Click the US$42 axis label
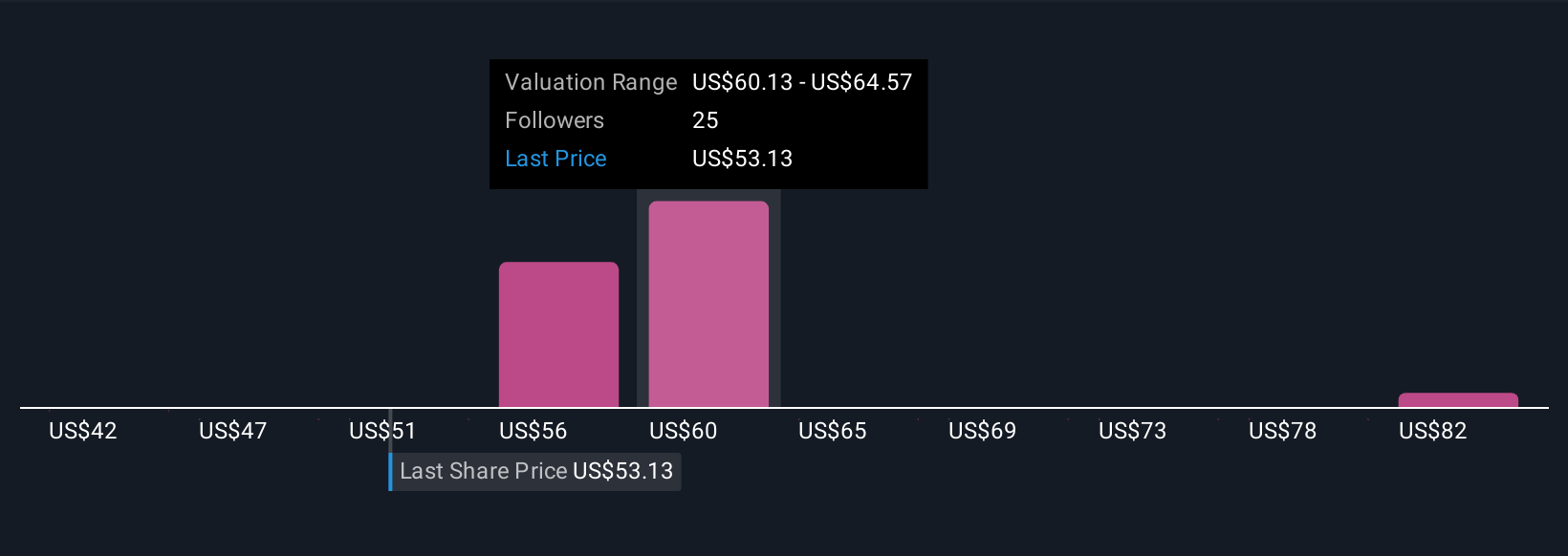Viewport: 1568px width, 556px height. (x=83, y=431)
